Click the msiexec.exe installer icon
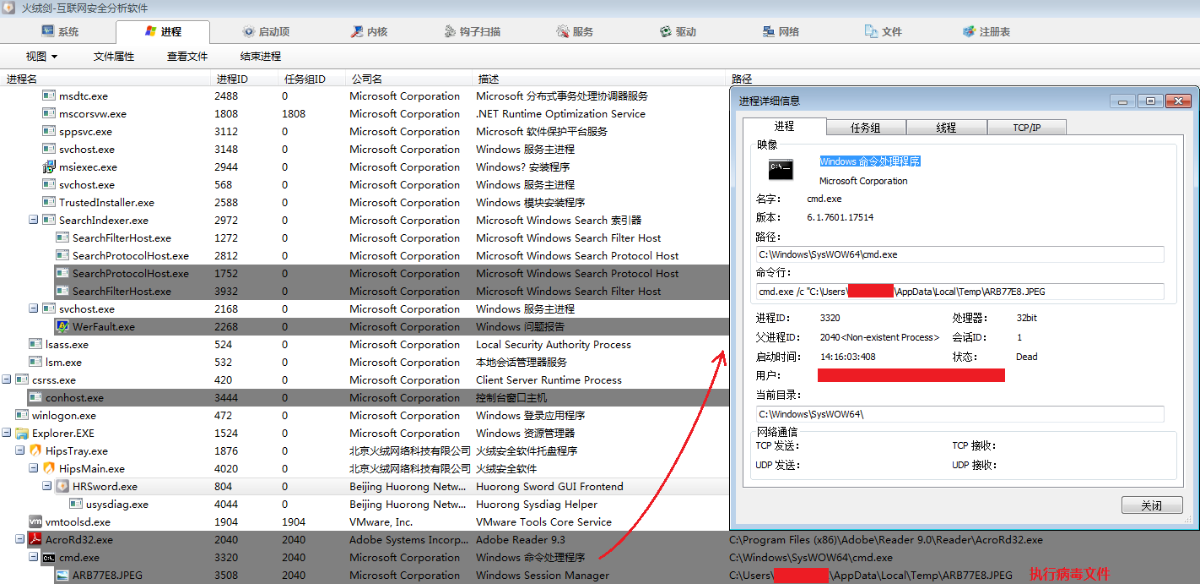Image resolution: width=1200 pixels, height=584 pixels. (x=49, y=167)
